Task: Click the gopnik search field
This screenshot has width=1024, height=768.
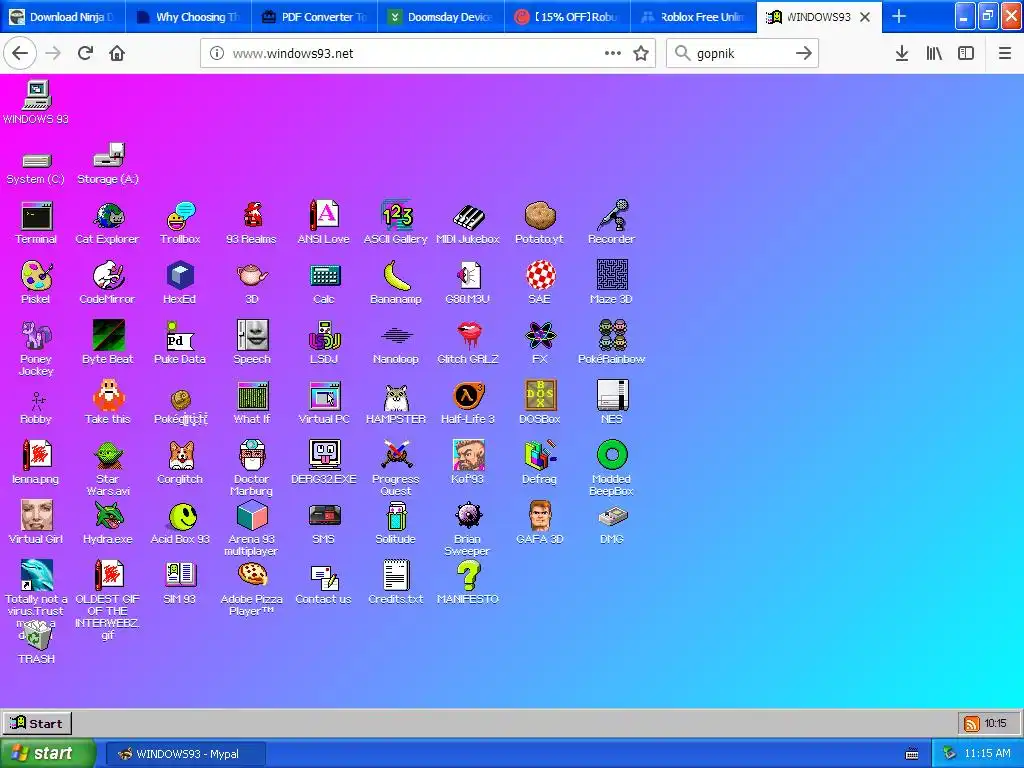Action: [x=742, y=54]
